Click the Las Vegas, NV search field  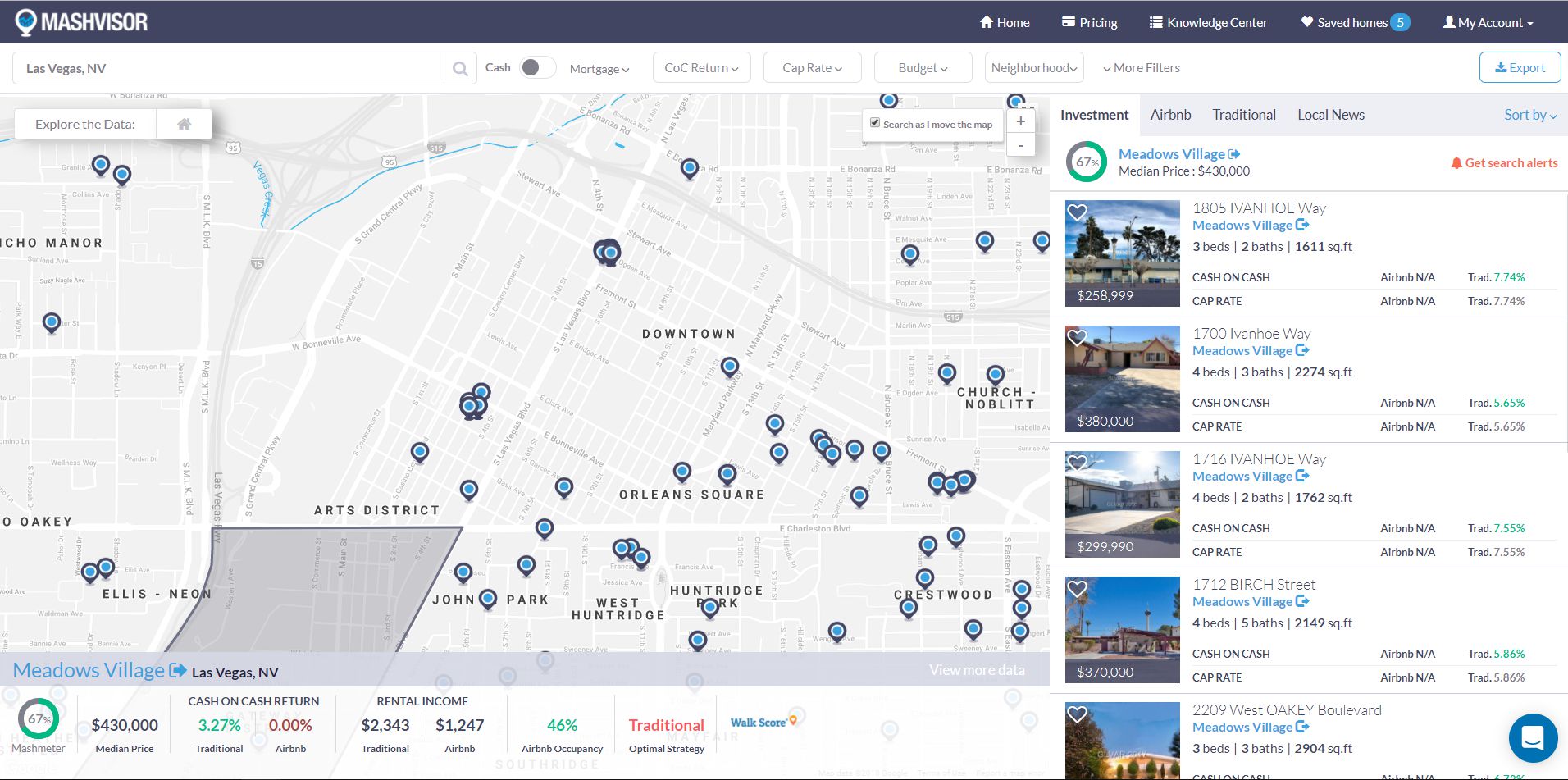click(228, 68)
